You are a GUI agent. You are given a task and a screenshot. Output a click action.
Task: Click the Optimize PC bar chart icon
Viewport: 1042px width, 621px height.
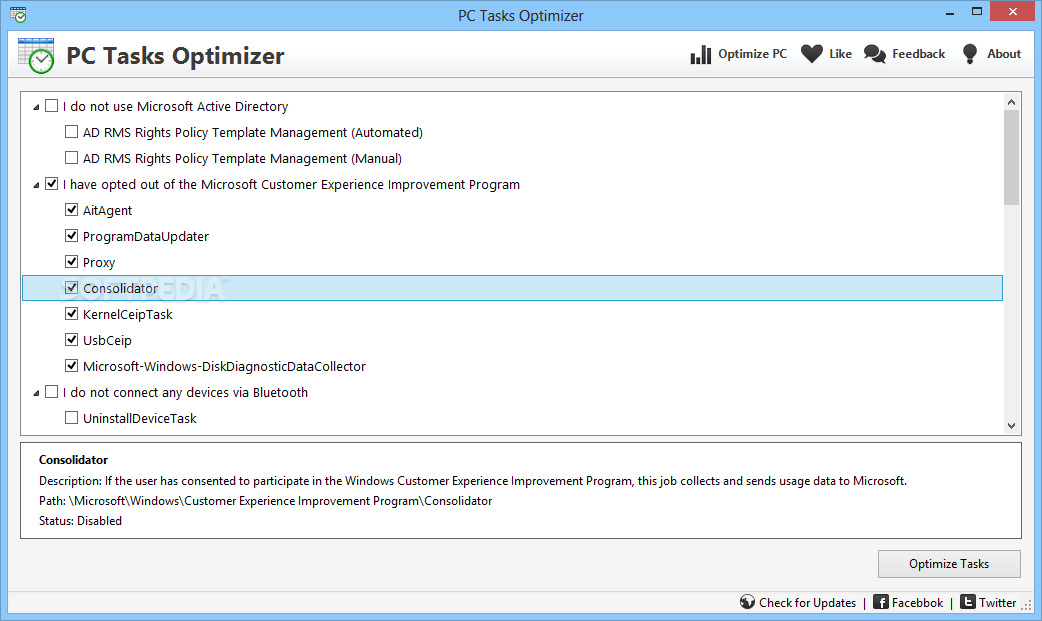tap(700, 55)
